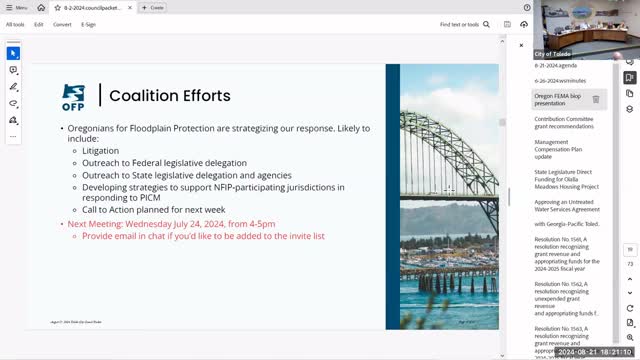Screen dimensions: 640x360
Task: Open the All tools menu
Action: (15, 24)
